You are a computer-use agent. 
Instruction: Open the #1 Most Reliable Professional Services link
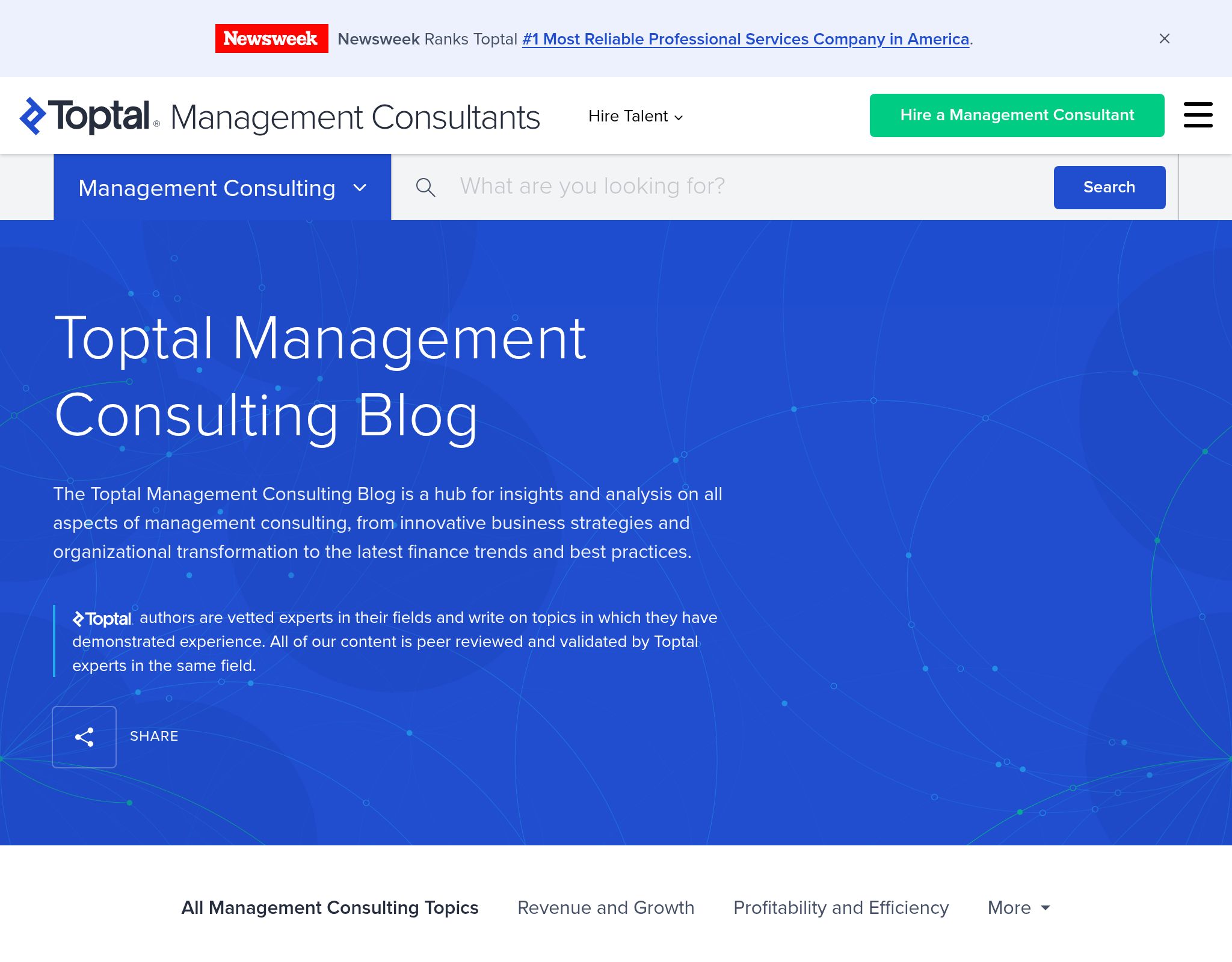point(744,38)
